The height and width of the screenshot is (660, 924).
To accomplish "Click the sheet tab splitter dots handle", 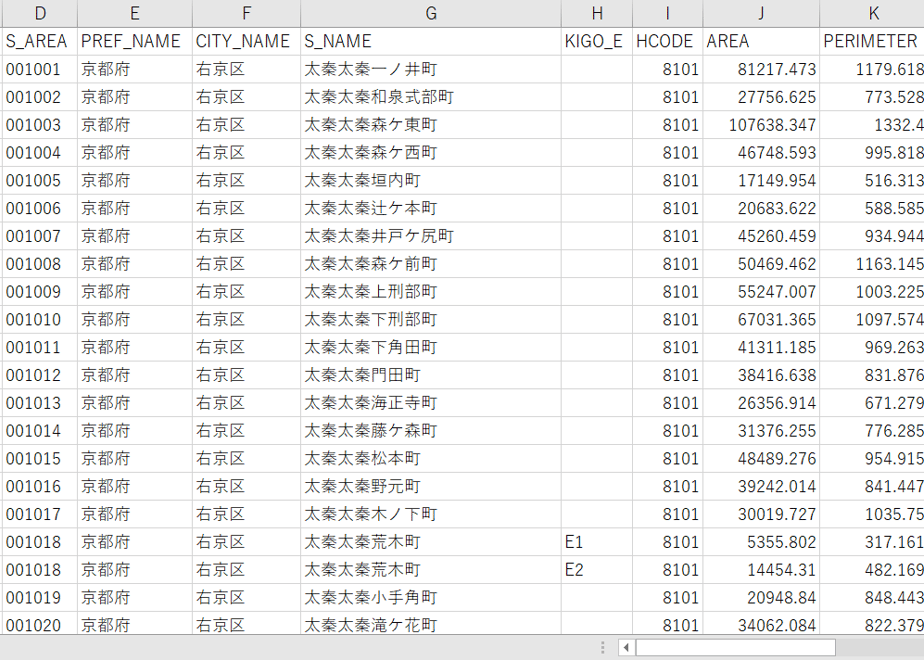I will click(x=602, y=648).
